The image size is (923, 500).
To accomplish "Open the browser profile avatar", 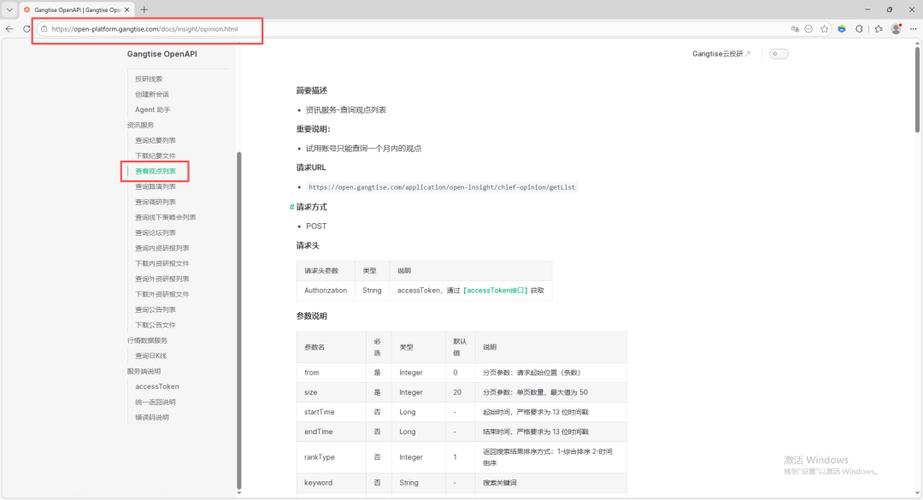I will coord(897,29).
